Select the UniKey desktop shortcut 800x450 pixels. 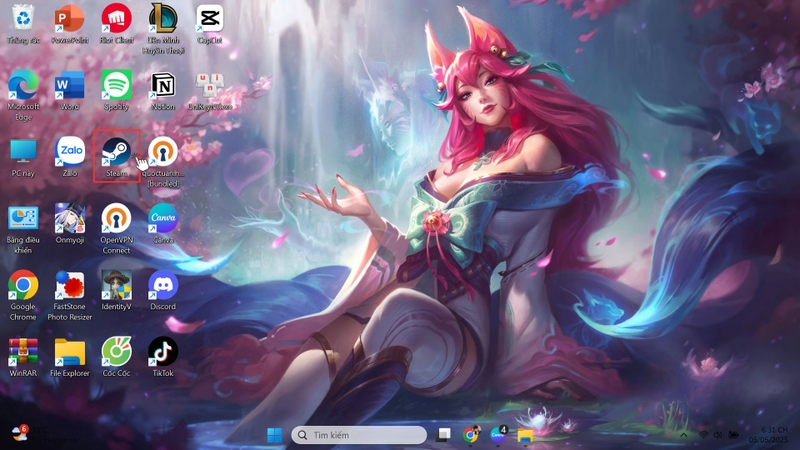[x=210, y=91]
